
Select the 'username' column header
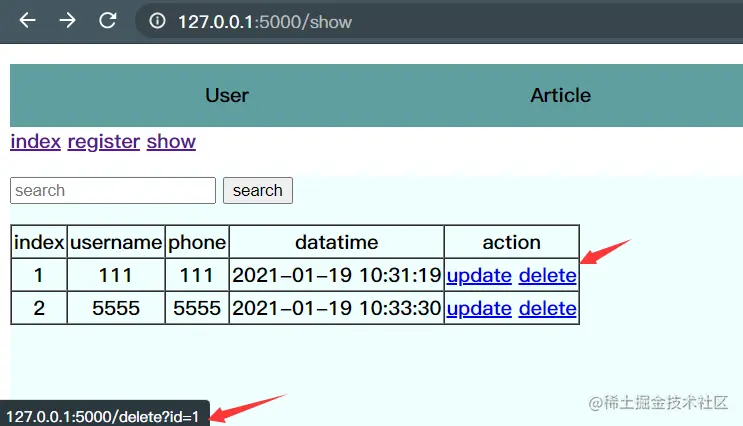point(116,242)
